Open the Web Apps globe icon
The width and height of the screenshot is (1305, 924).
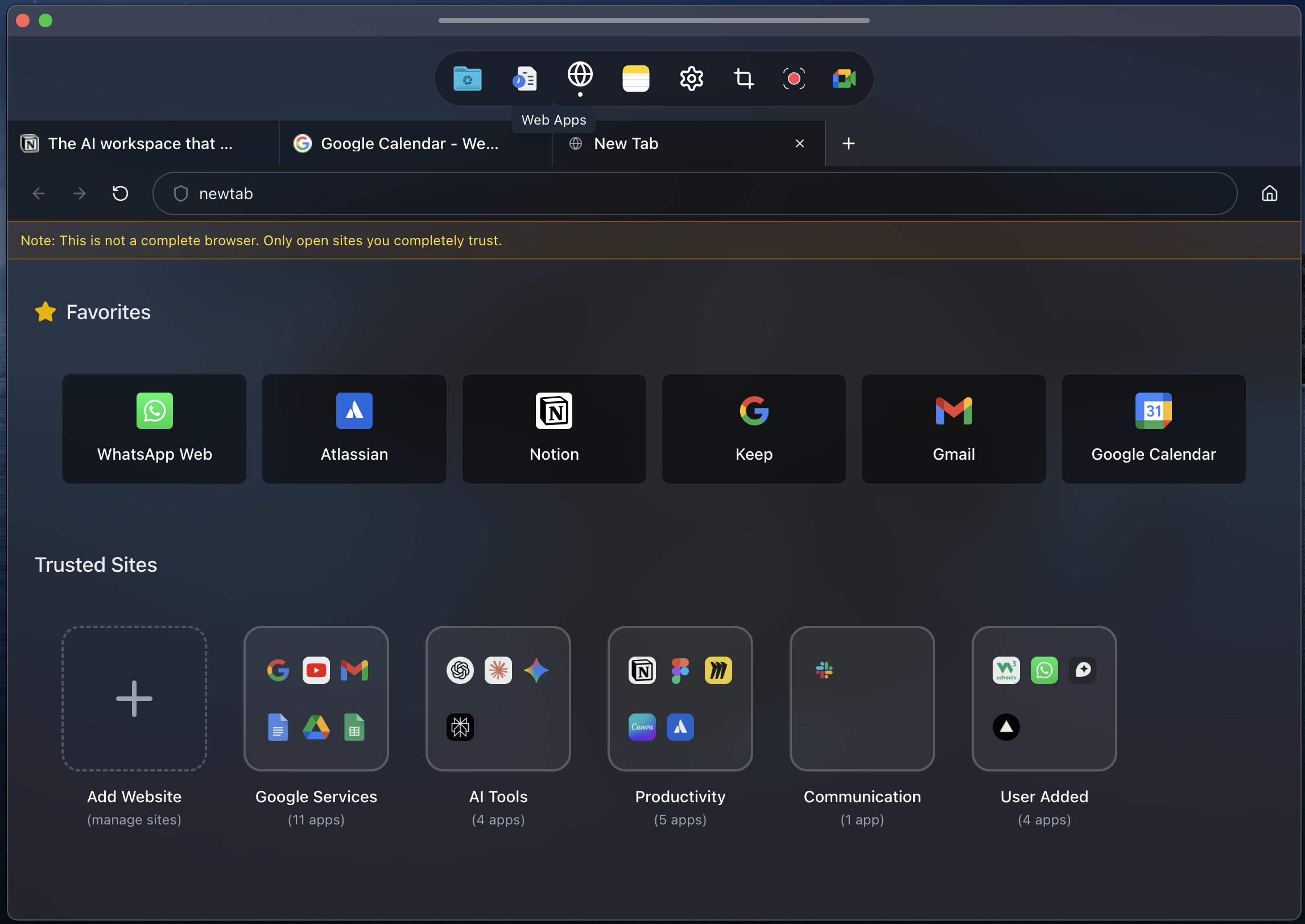click(x=580, y=78)
